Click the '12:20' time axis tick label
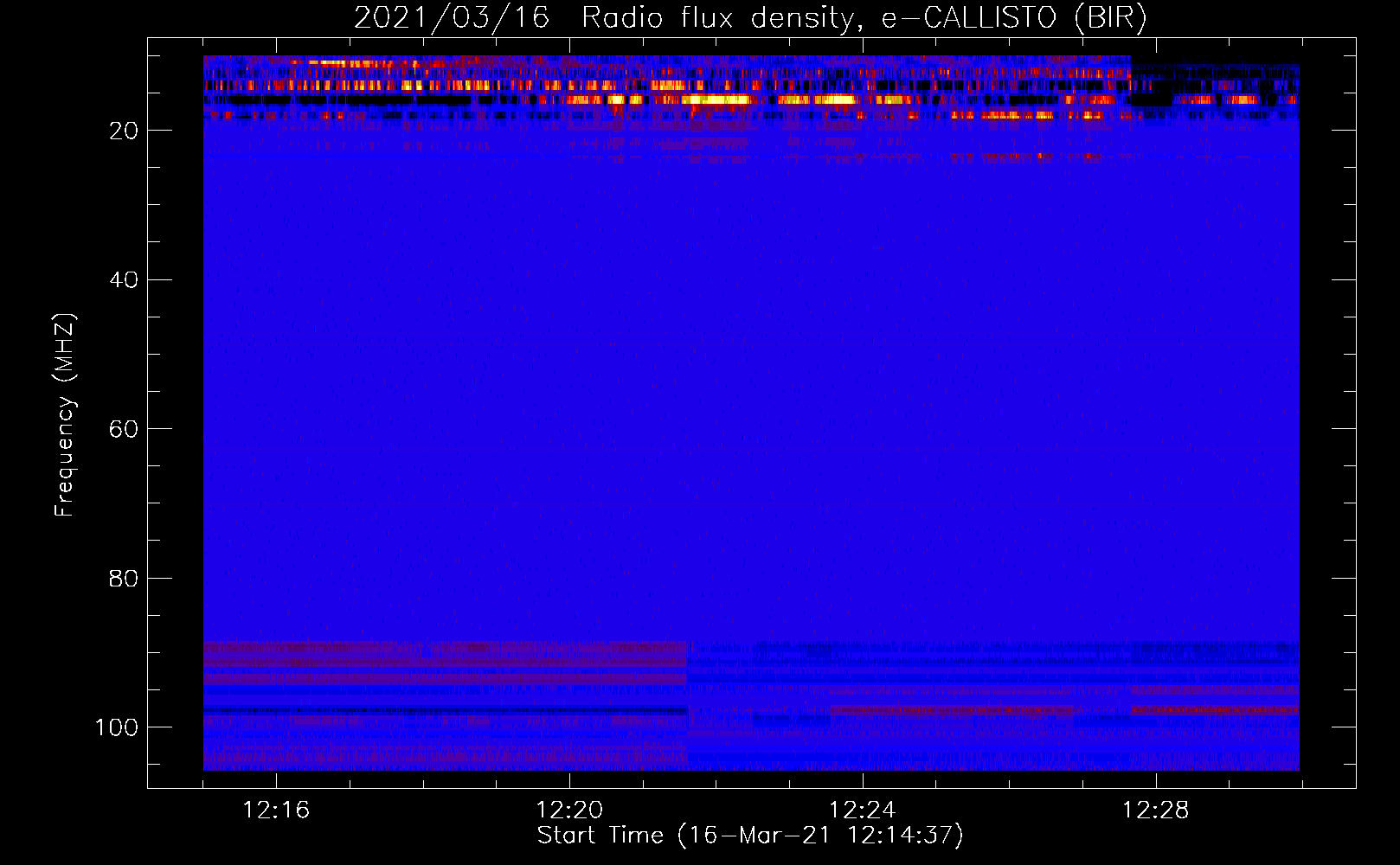 pos(569,811)
